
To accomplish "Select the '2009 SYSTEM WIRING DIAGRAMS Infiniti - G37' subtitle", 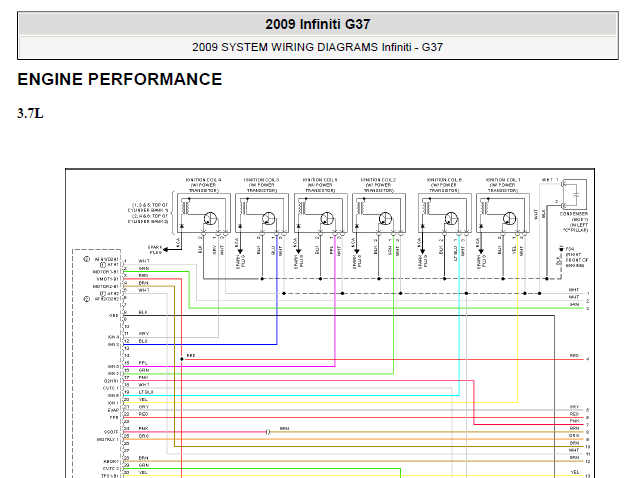I will pyautogui.click(x=318, y=47).
